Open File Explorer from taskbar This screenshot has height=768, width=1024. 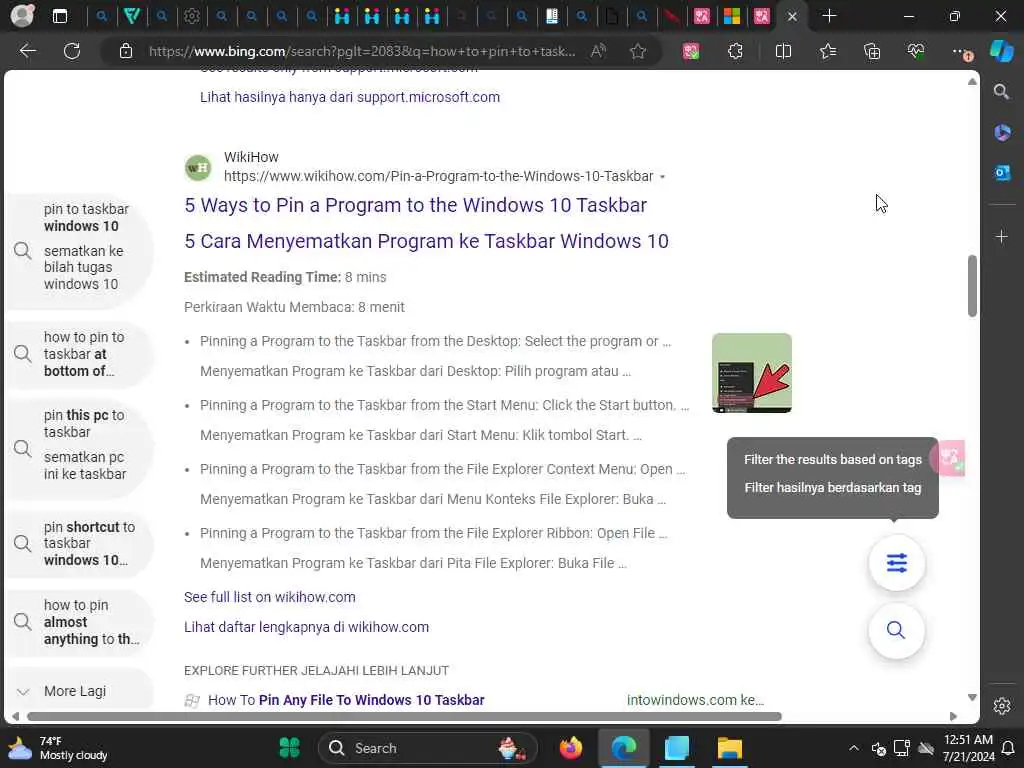[729, 748]
